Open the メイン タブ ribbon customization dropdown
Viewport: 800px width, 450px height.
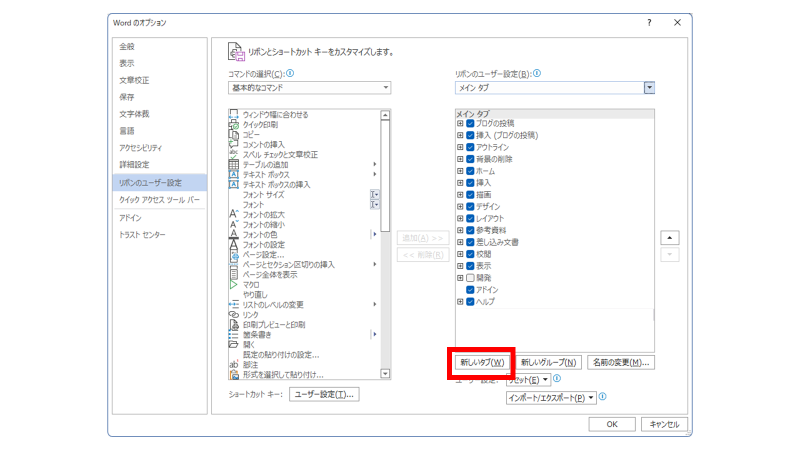555,88
